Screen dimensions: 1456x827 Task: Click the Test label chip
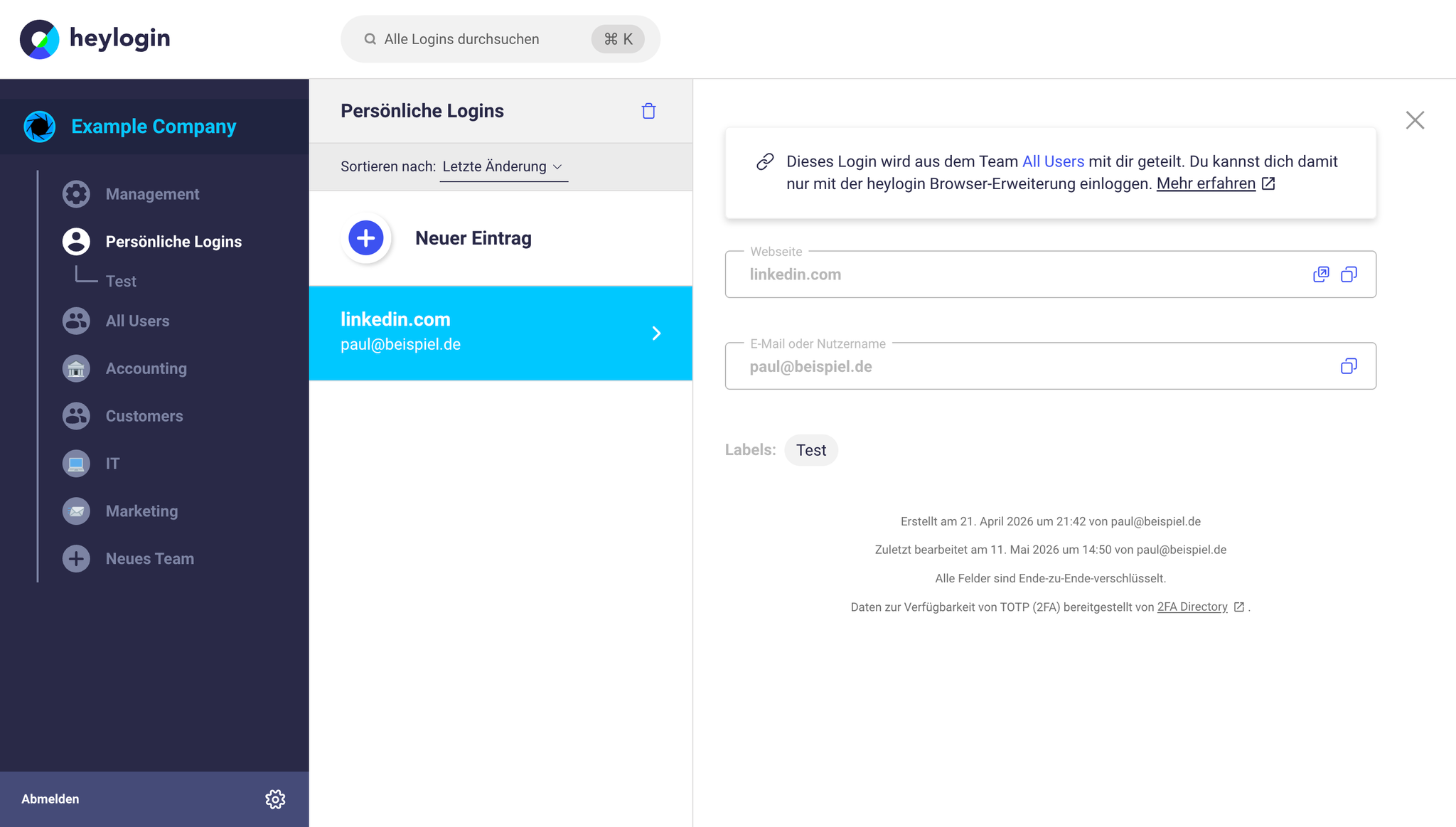tap(811, 450)
